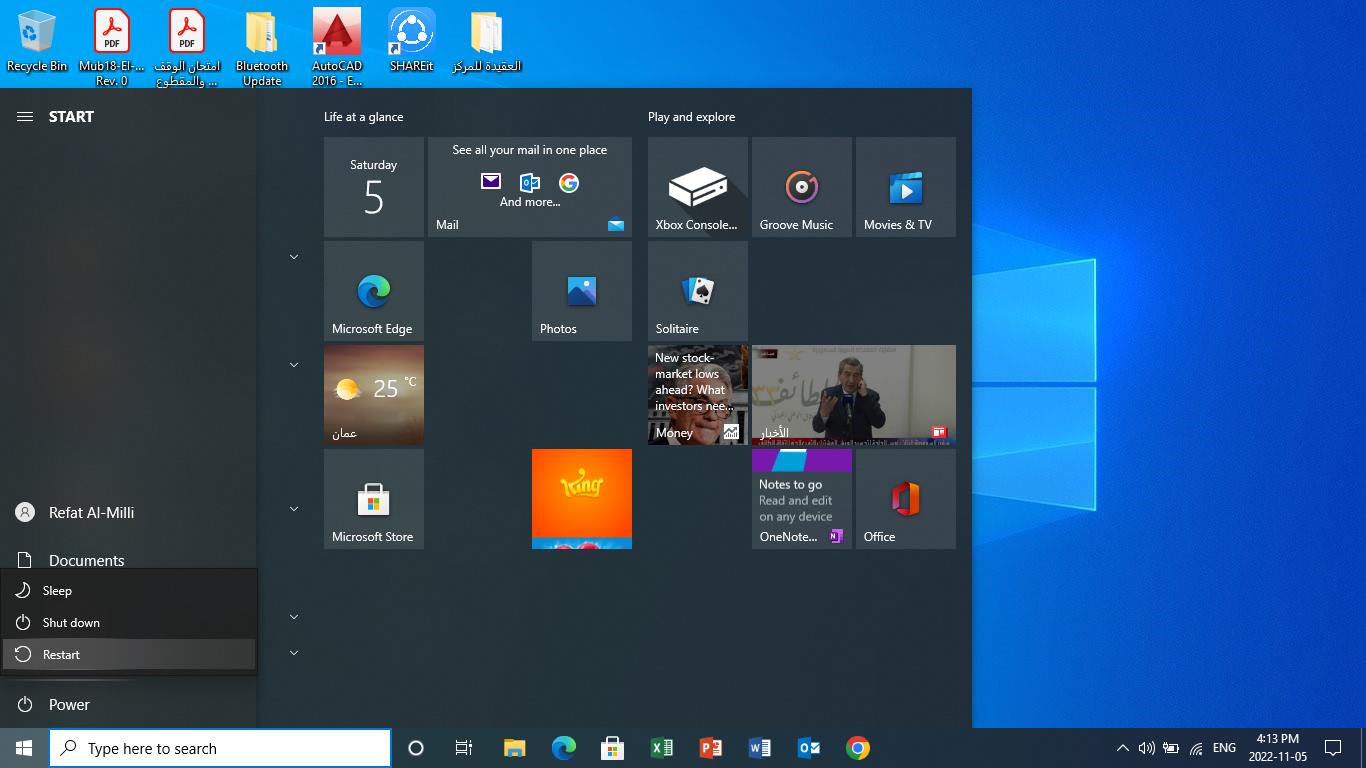1366x768 pixels.
Task: Click the Power button in Start menu
Action: pos(69,705)
